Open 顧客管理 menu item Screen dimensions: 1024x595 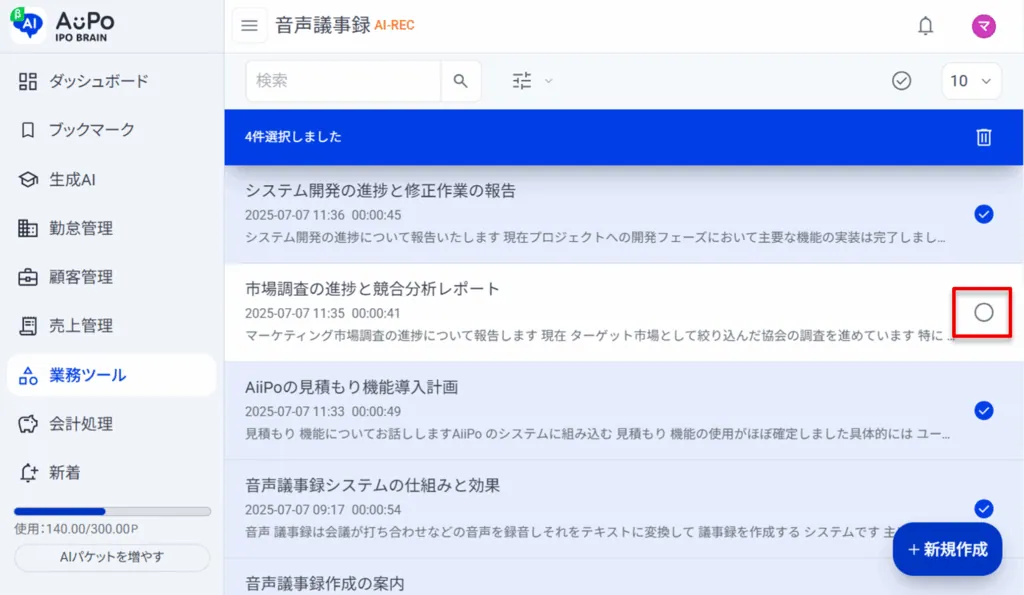tap(112, 277)
